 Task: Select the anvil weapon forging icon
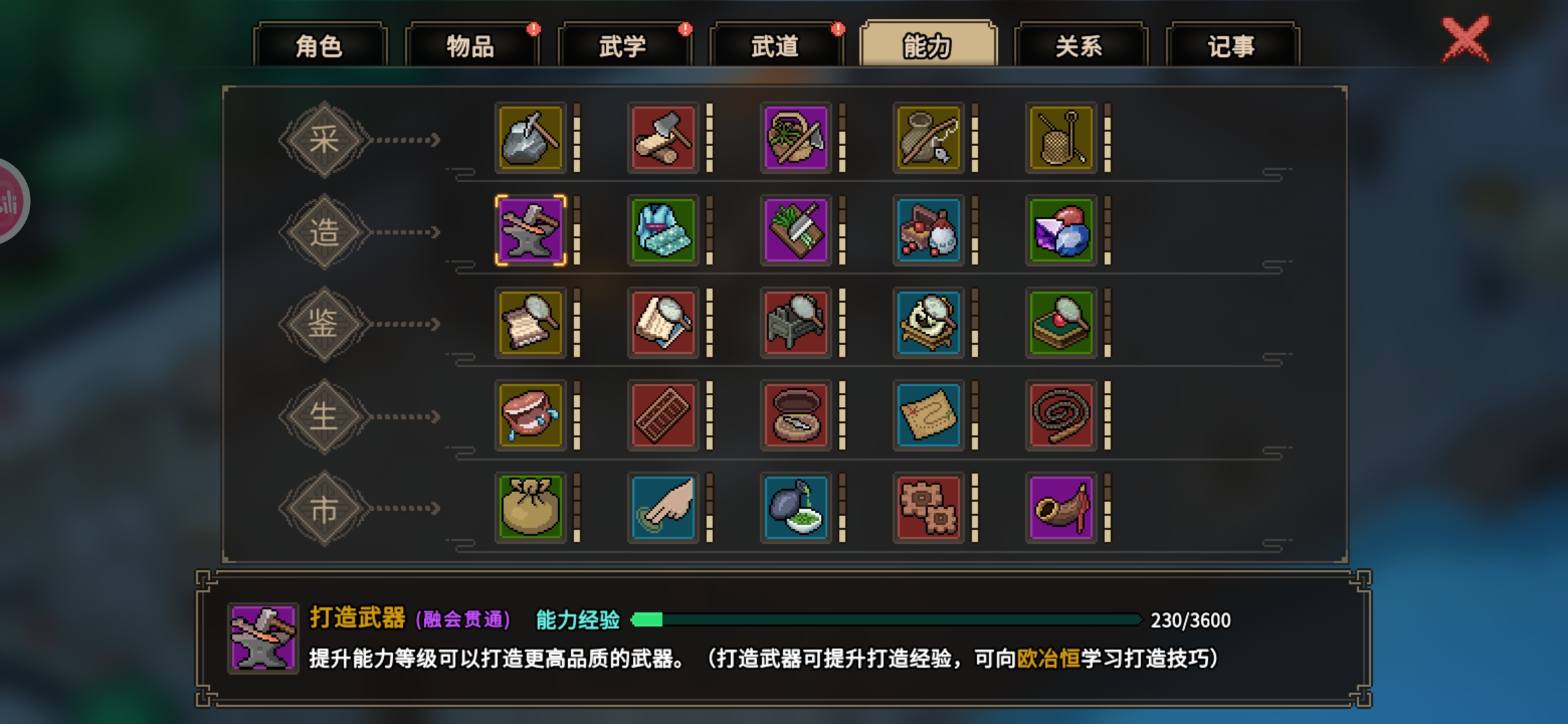(x=530, y=231)
